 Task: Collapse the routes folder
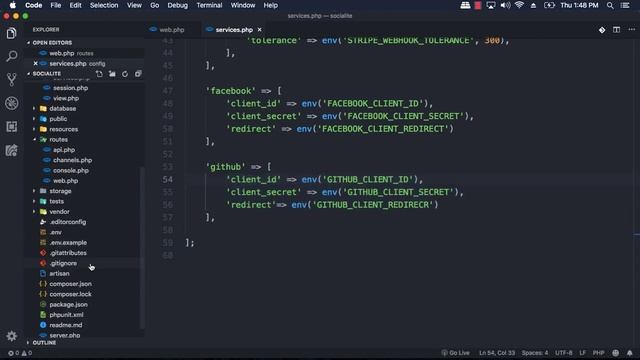tap(58, 139)
